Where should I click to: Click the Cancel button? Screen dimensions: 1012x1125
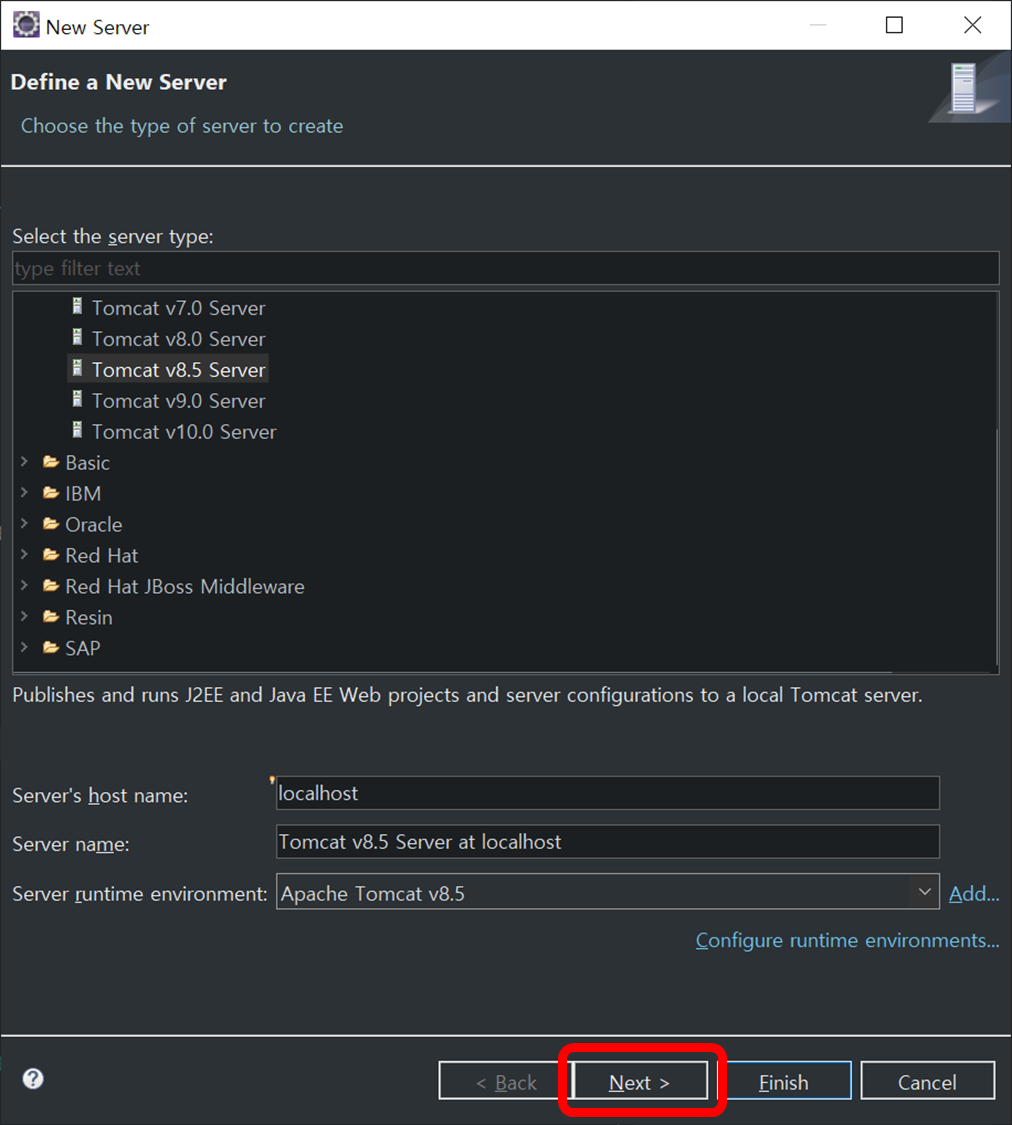[927, 1081]
